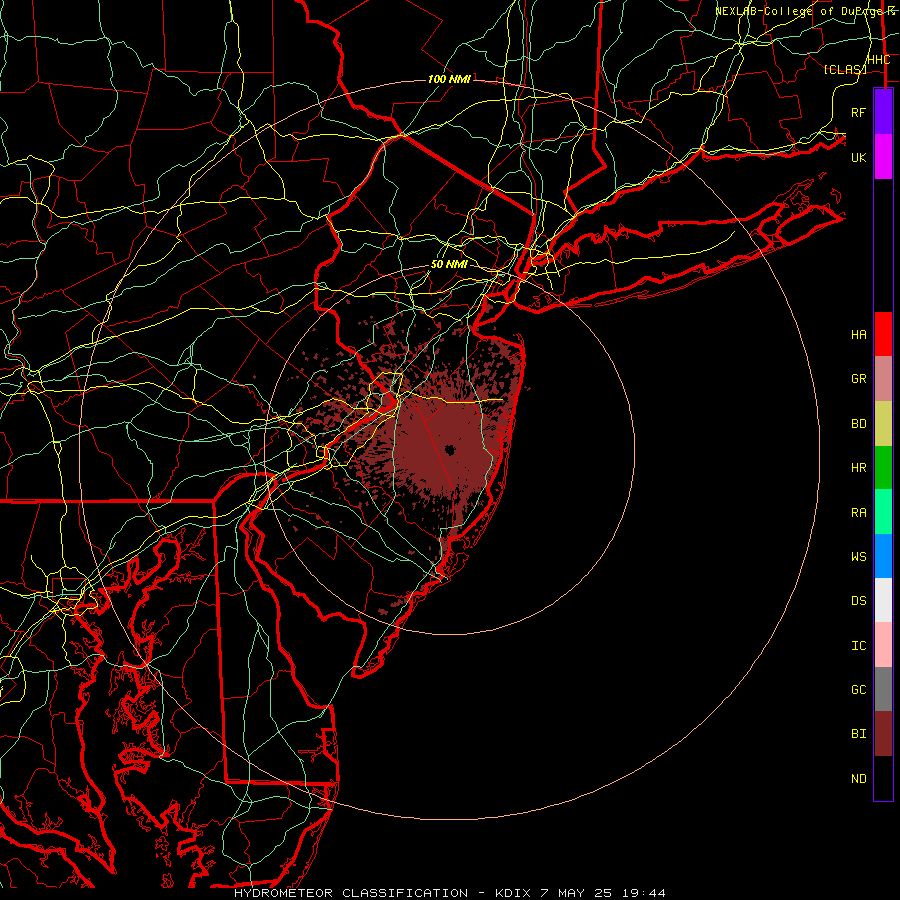Click the Hydrometeor Classification KDIX title text
The height and width of the screenshot is (900, 900).
pyautogui.click(x=450, y=893)
